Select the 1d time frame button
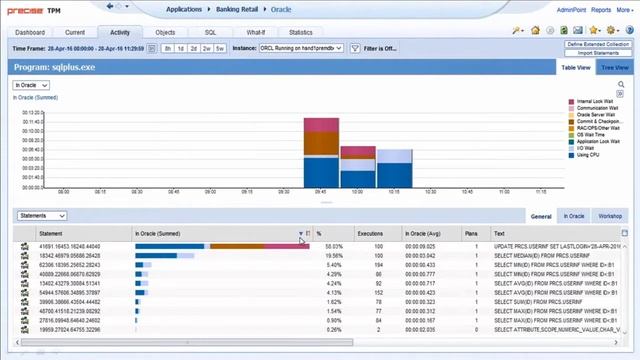 pyautogui.click(x=181, y=48)
